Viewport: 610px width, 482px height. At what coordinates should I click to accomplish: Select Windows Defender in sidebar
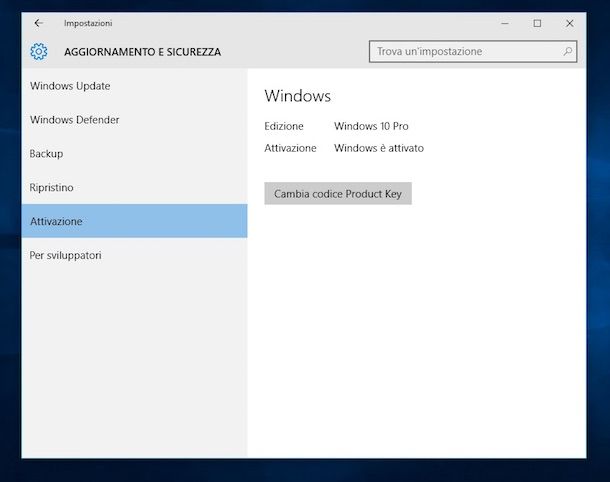(x=135, y=120)
